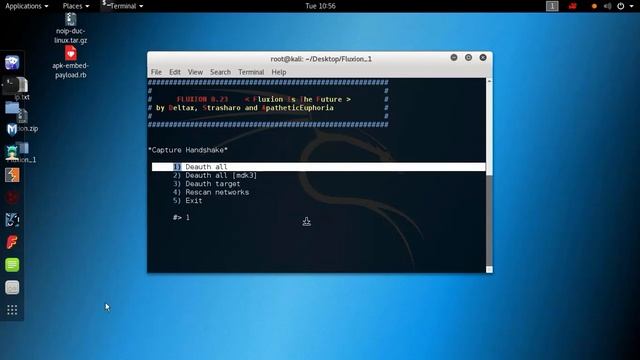Open the Burp Suite orange icon in dock
640x360 pixels.
[x=12, y=175]
